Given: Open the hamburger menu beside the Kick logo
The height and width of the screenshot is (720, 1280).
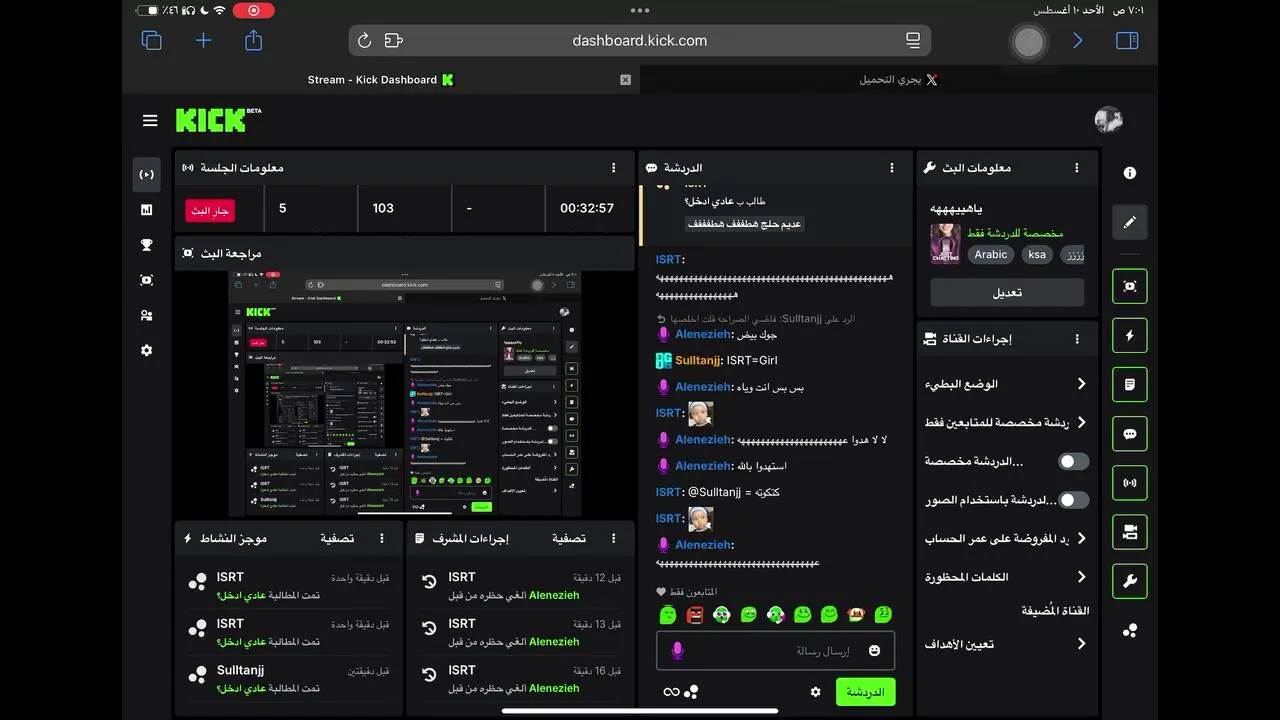Looking at the screenshot, I should point(150,121).
